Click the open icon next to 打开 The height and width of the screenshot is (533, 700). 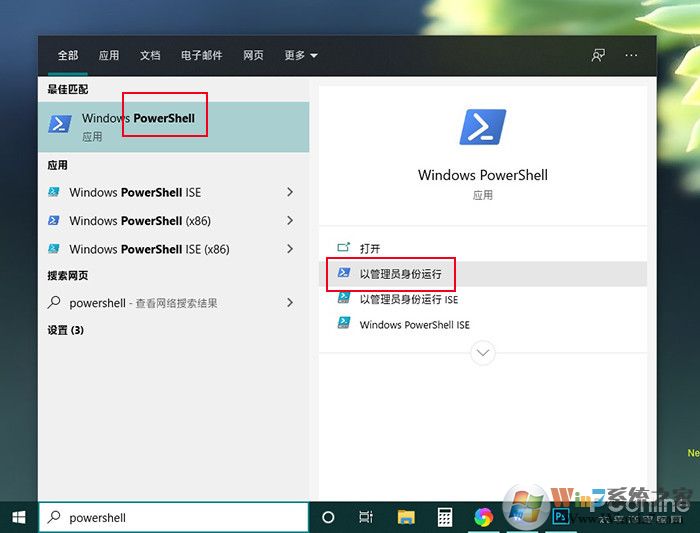344,247
